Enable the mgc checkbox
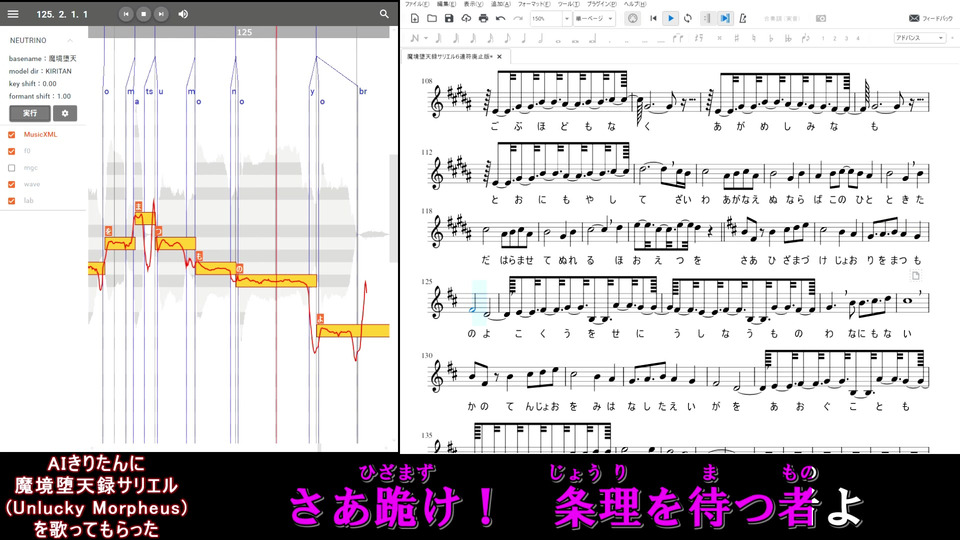The width and height of the screenshot is (960, 540). pos(12,168)
